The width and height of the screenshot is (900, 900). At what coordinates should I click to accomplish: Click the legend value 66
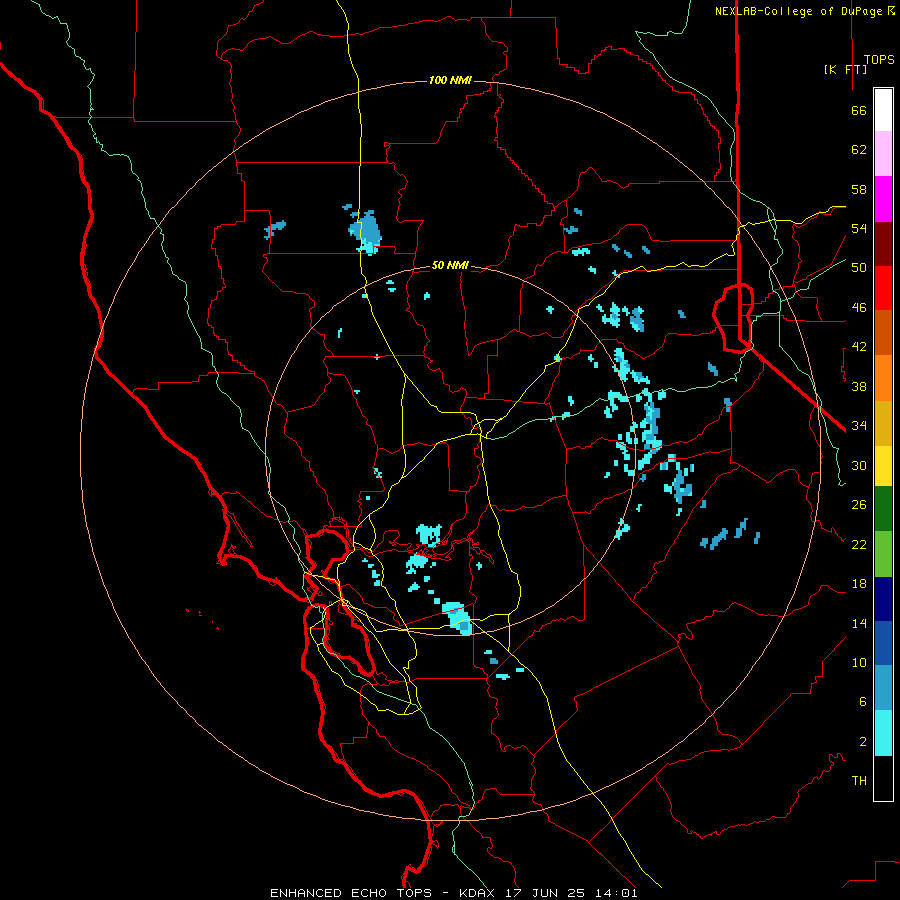(859, 111)
